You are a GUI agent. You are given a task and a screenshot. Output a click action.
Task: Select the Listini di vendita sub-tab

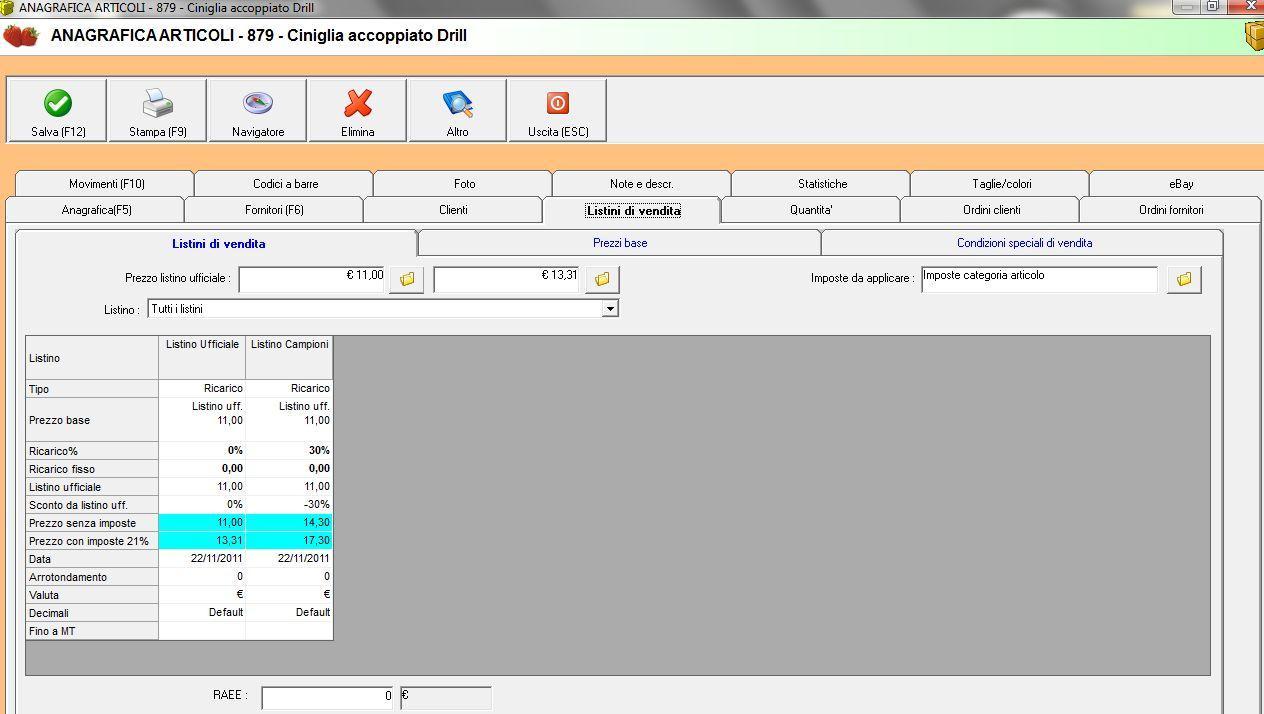point(218,243)
